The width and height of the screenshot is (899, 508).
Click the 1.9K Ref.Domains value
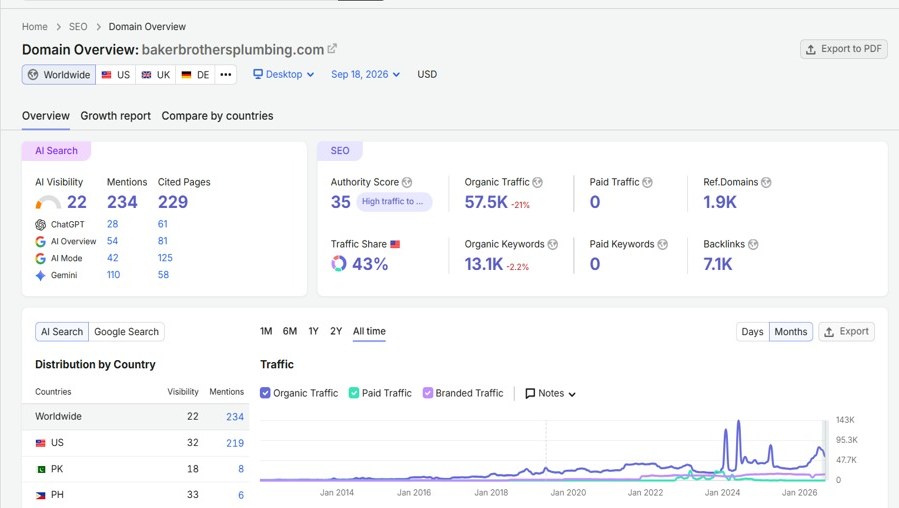click(720, 202)
